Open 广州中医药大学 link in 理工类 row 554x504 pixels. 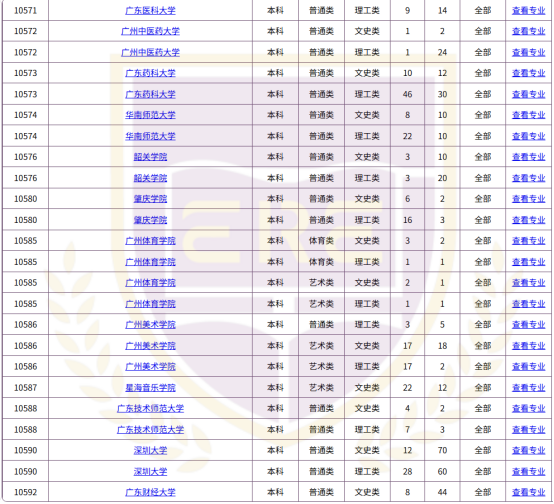[150, 52]
